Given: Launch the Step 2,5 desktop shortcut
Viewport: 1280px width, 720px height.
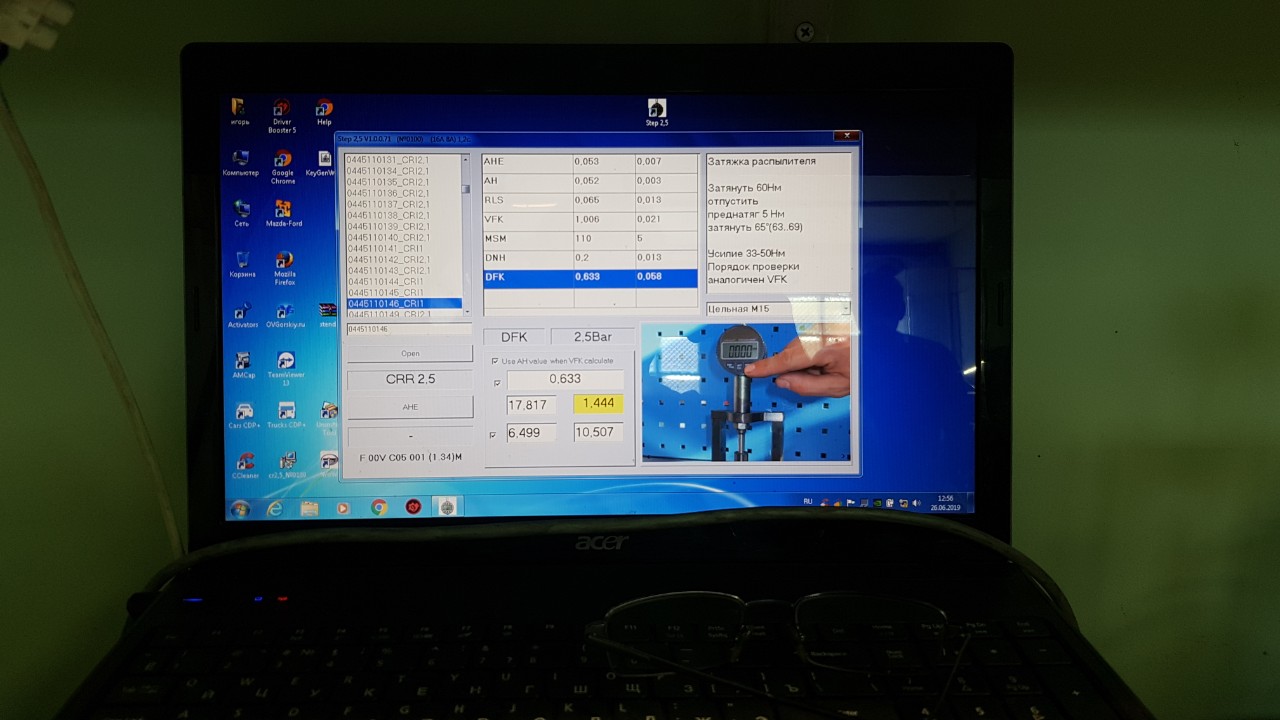Looking at the screenshot, I should click(656, 108).
